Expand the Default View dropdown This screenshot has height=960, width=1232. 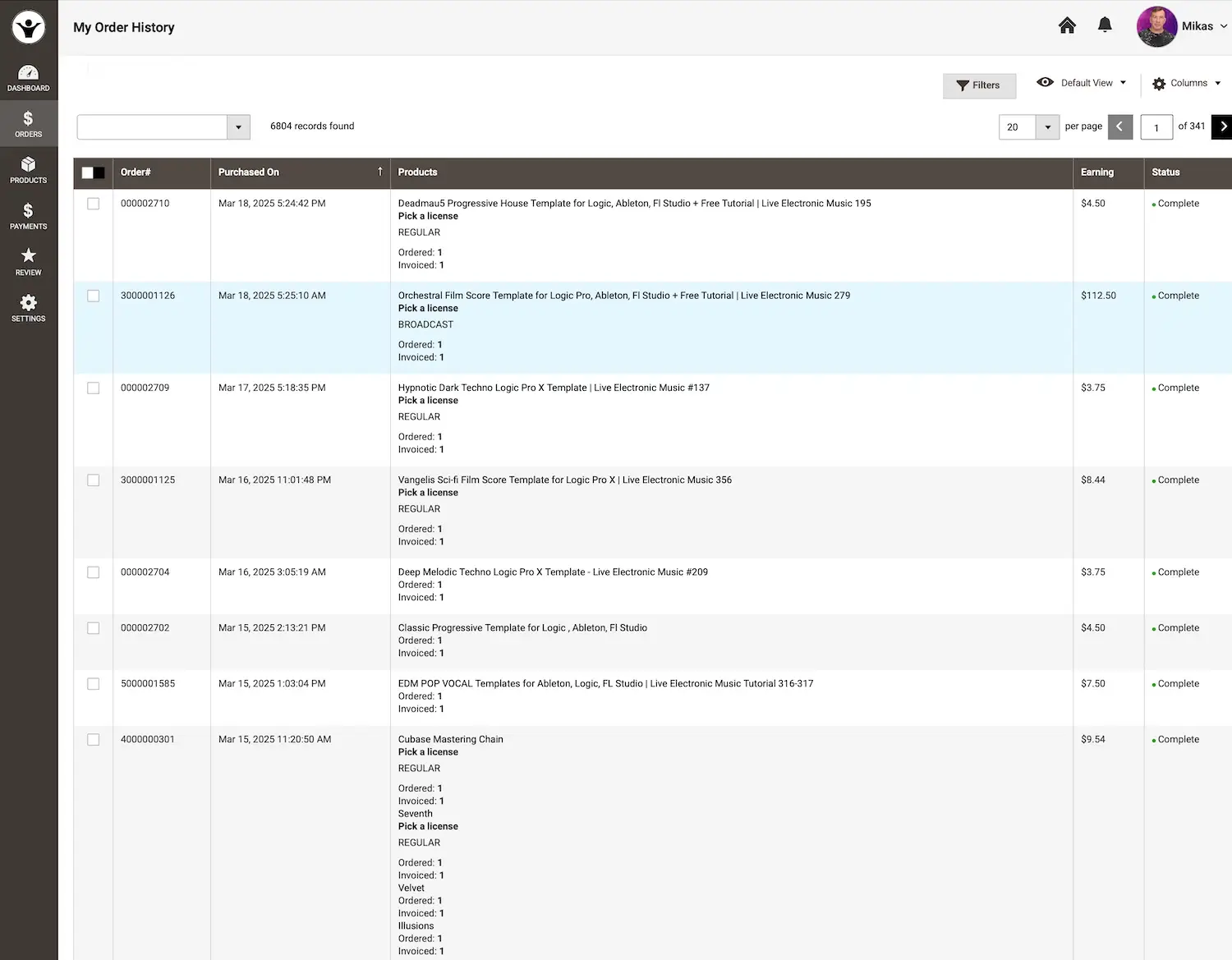click(1082, 83)
